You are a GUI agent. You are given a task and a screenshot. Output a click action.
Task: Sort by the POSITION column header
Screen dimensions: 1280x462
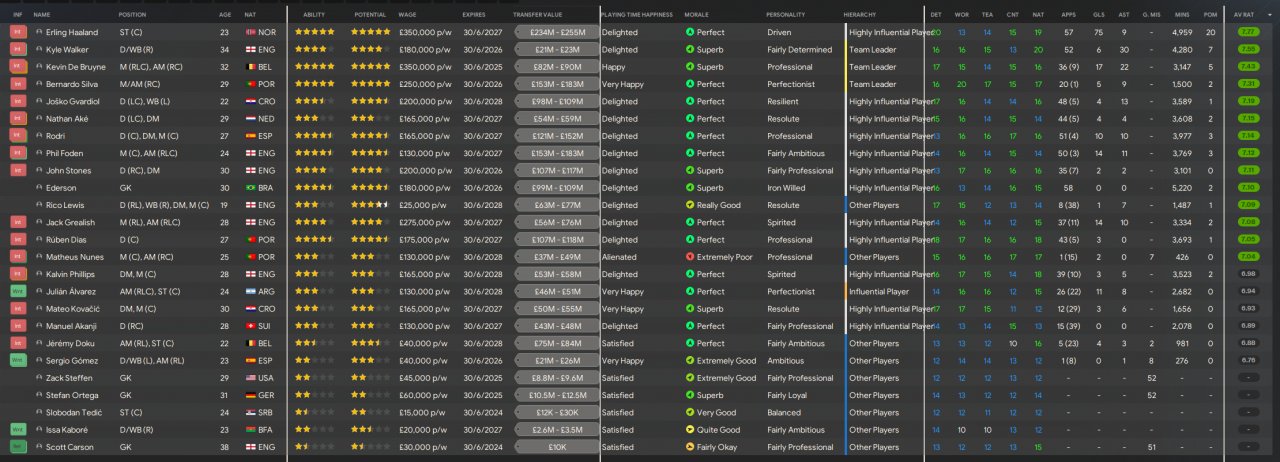tap(132, 15)
